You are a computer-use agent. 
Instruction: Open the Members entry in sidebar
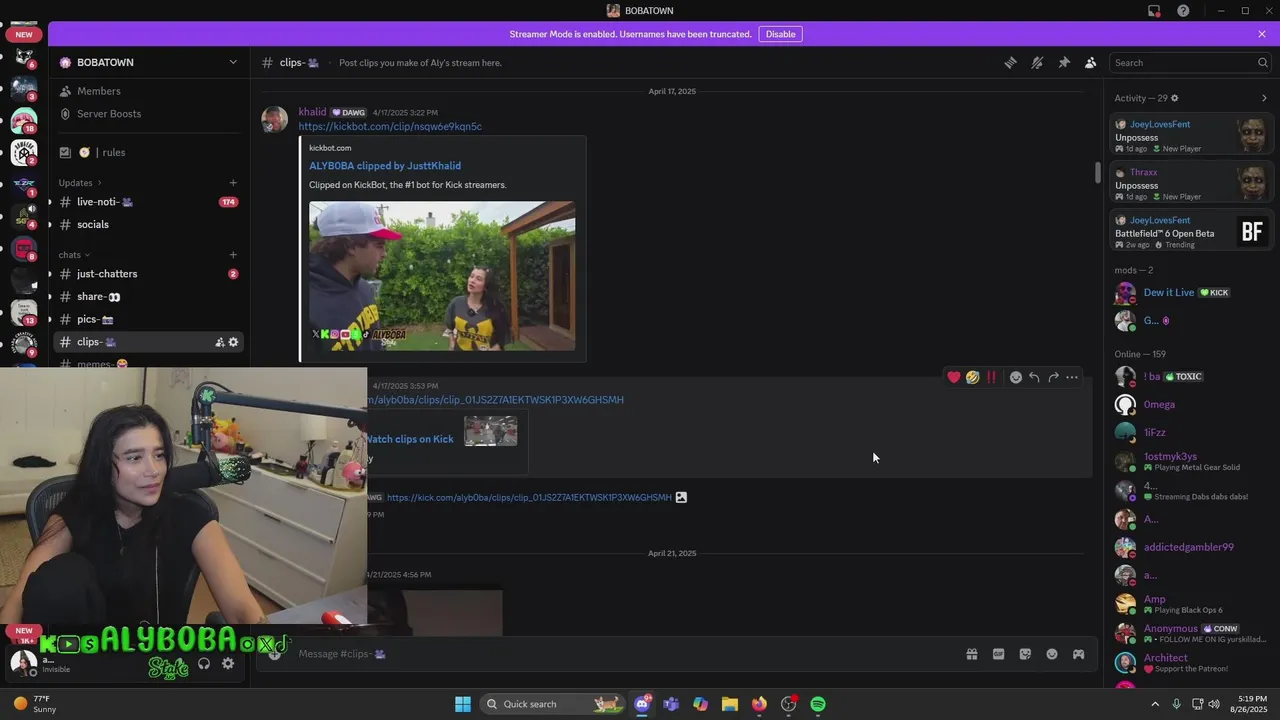click(x=150, y=91)
